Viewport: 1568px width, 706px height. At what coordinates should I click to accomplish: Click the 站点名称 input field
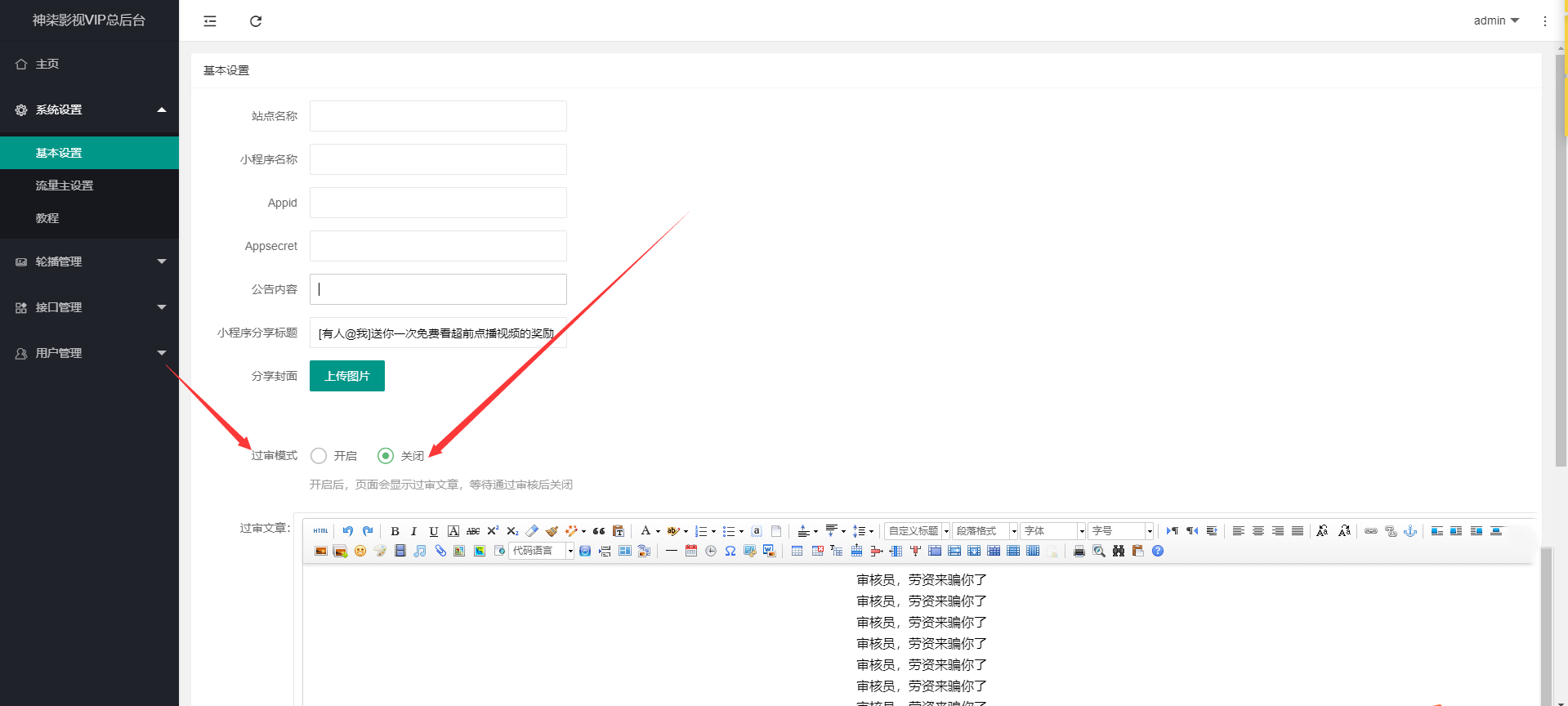click(438, 116)
